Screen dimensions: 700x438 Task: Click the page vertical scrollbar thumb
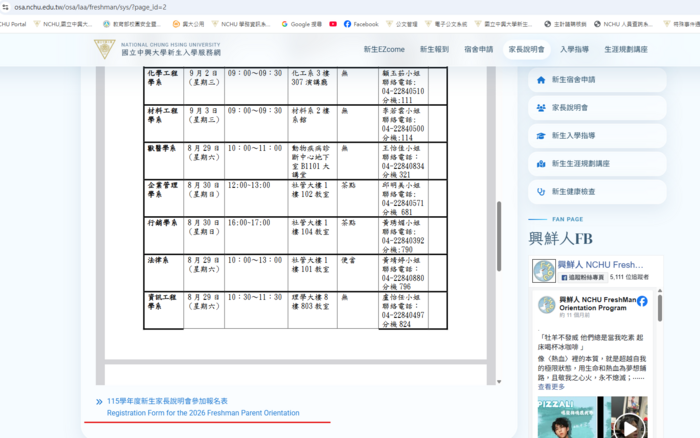499,236
